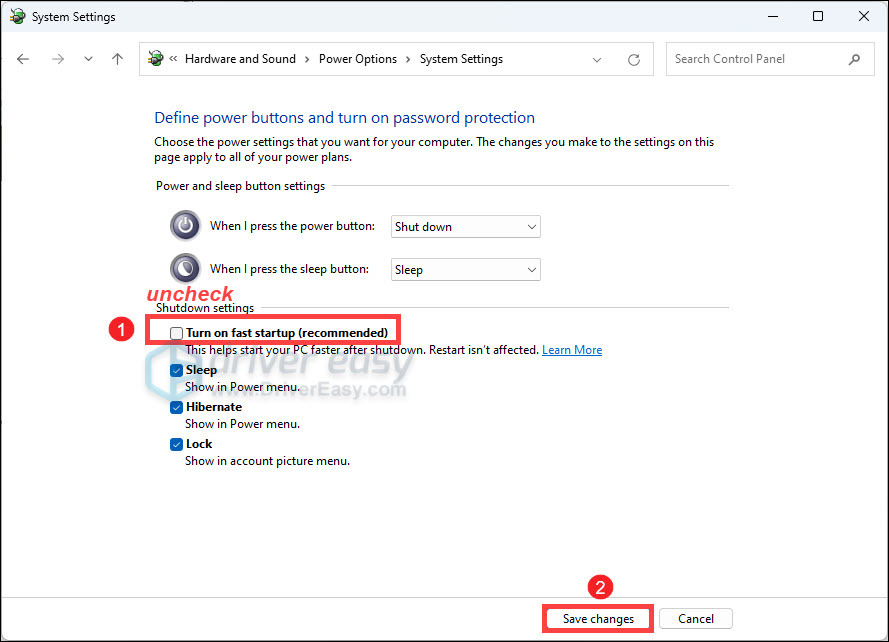Click the sleep button icon graphic
Image resolution: width=889 pixels, height=642 pixels.
tap(185, 267)
